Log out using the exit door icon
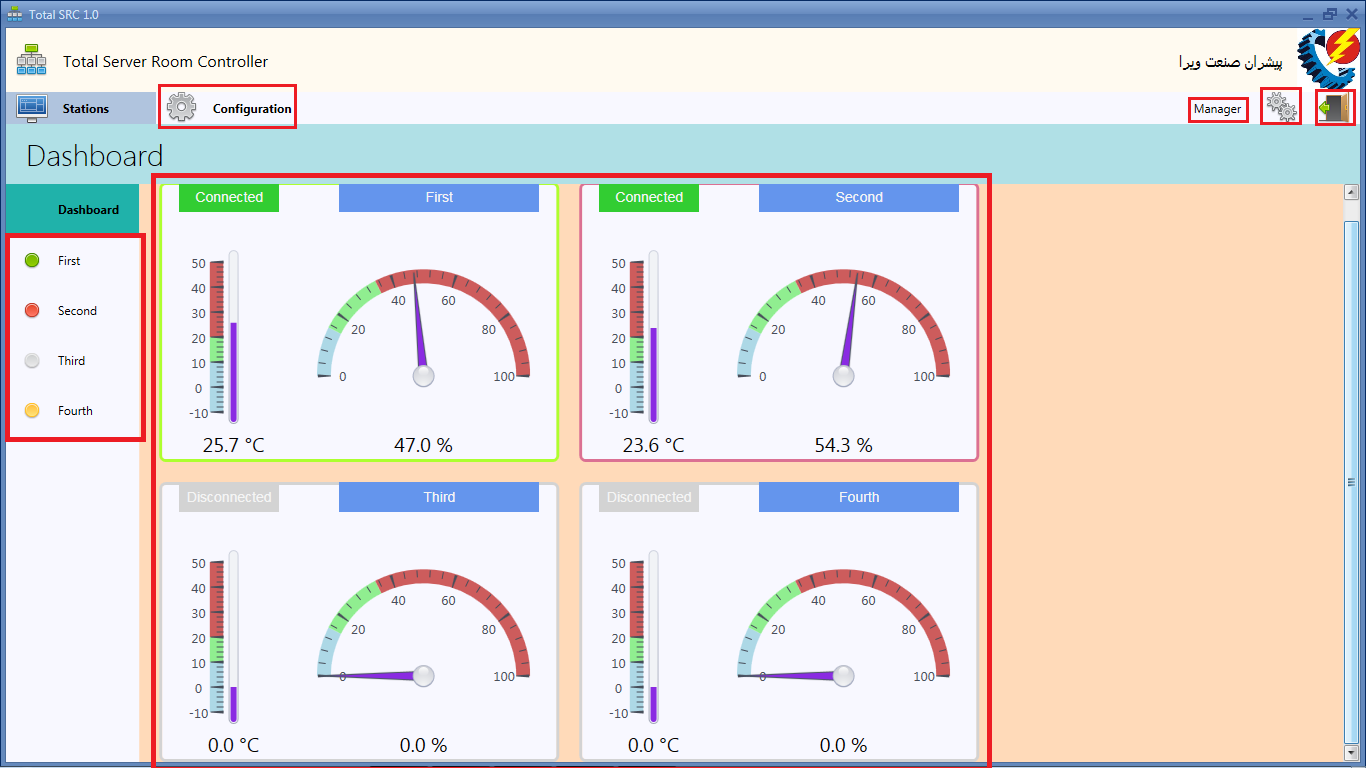1366x768 pixels. click(1335, 107)
